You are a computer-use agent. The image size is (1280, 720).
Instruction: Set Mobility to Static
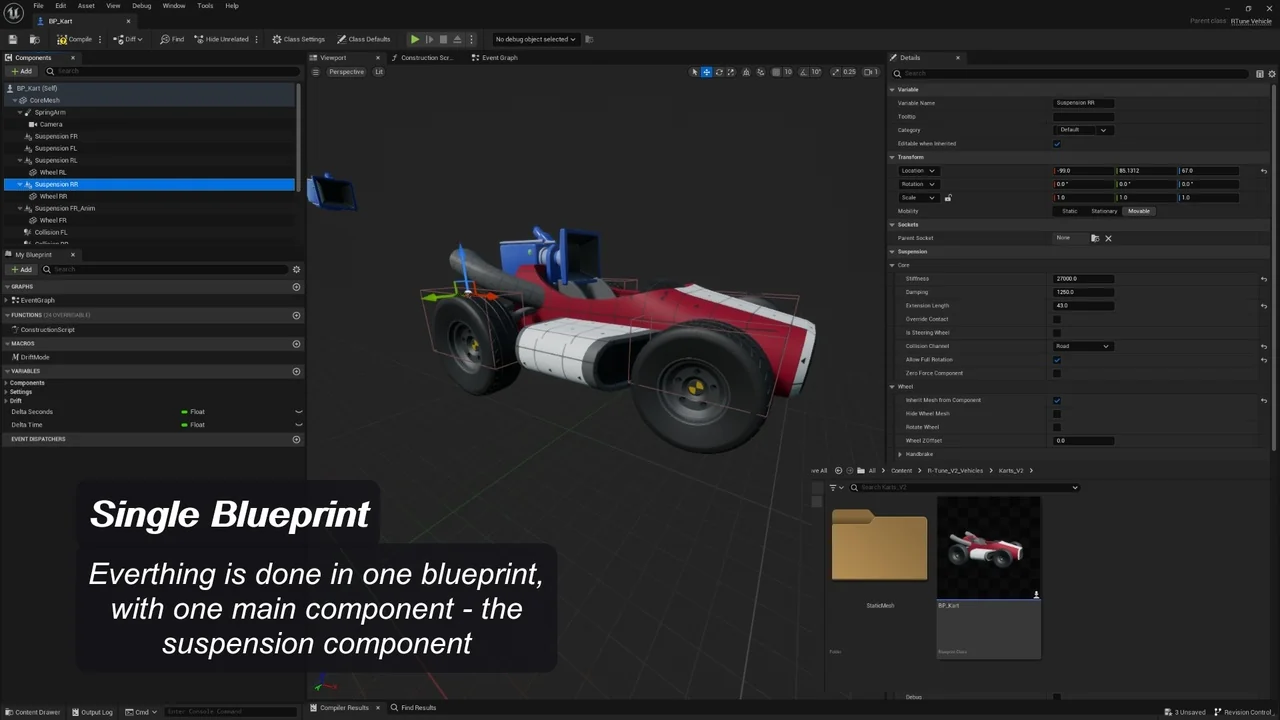tap(1070, 211)
